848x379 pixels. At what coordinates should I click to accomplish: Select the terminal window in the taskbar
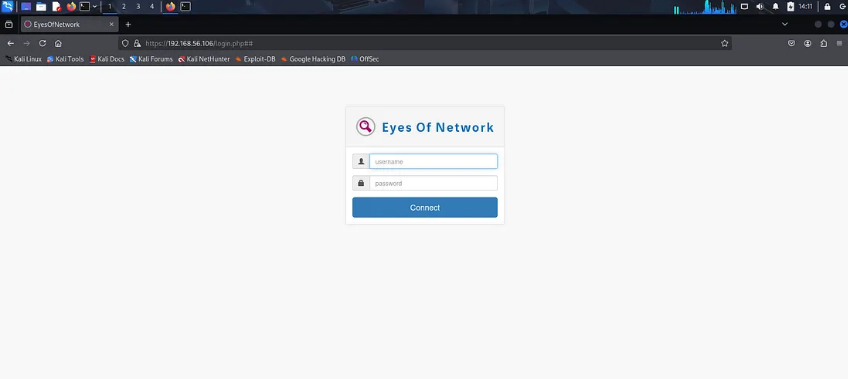[x=186, y=6]
